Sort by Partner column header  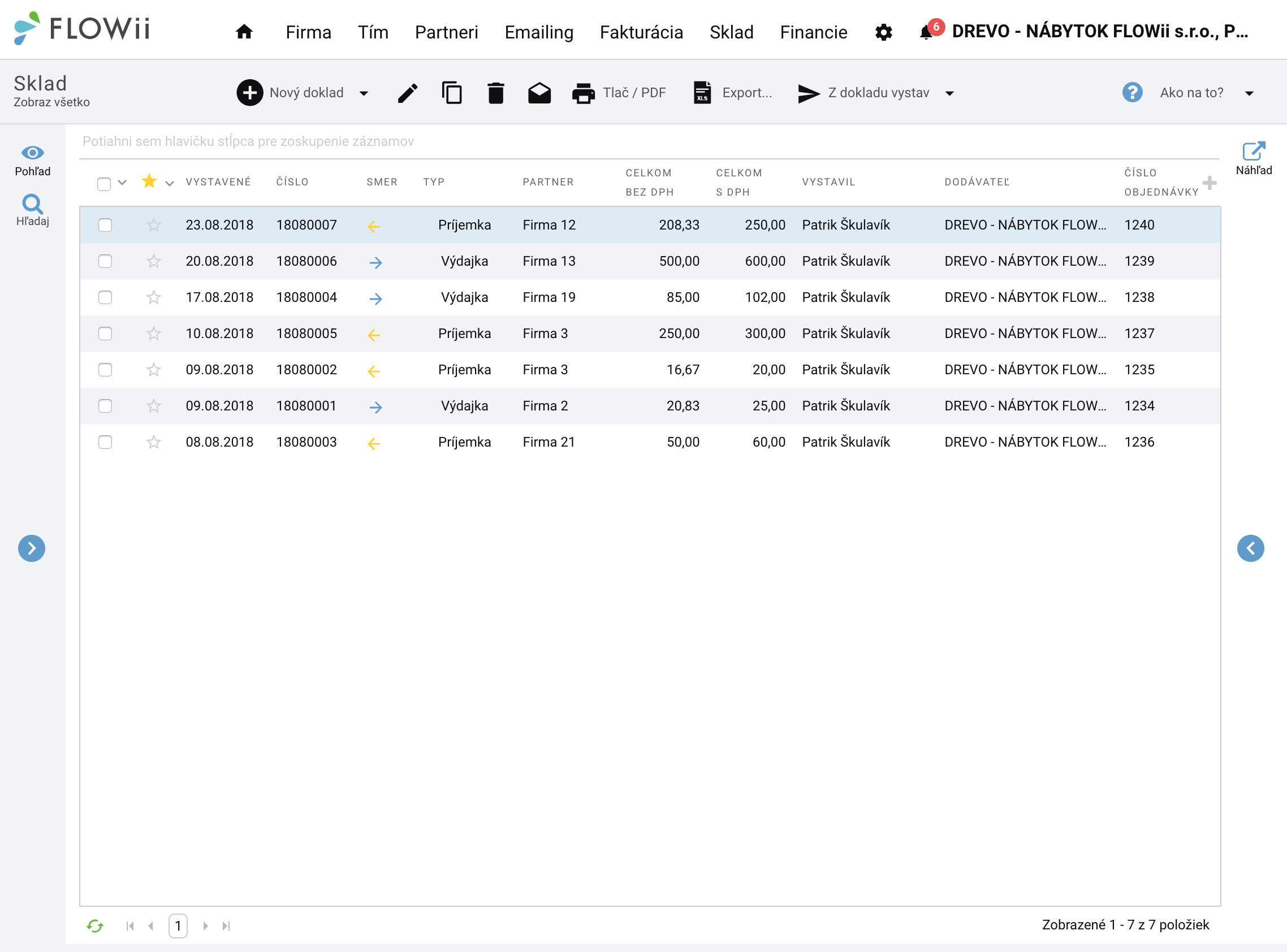pyautogui.click(x=548, y=182)
